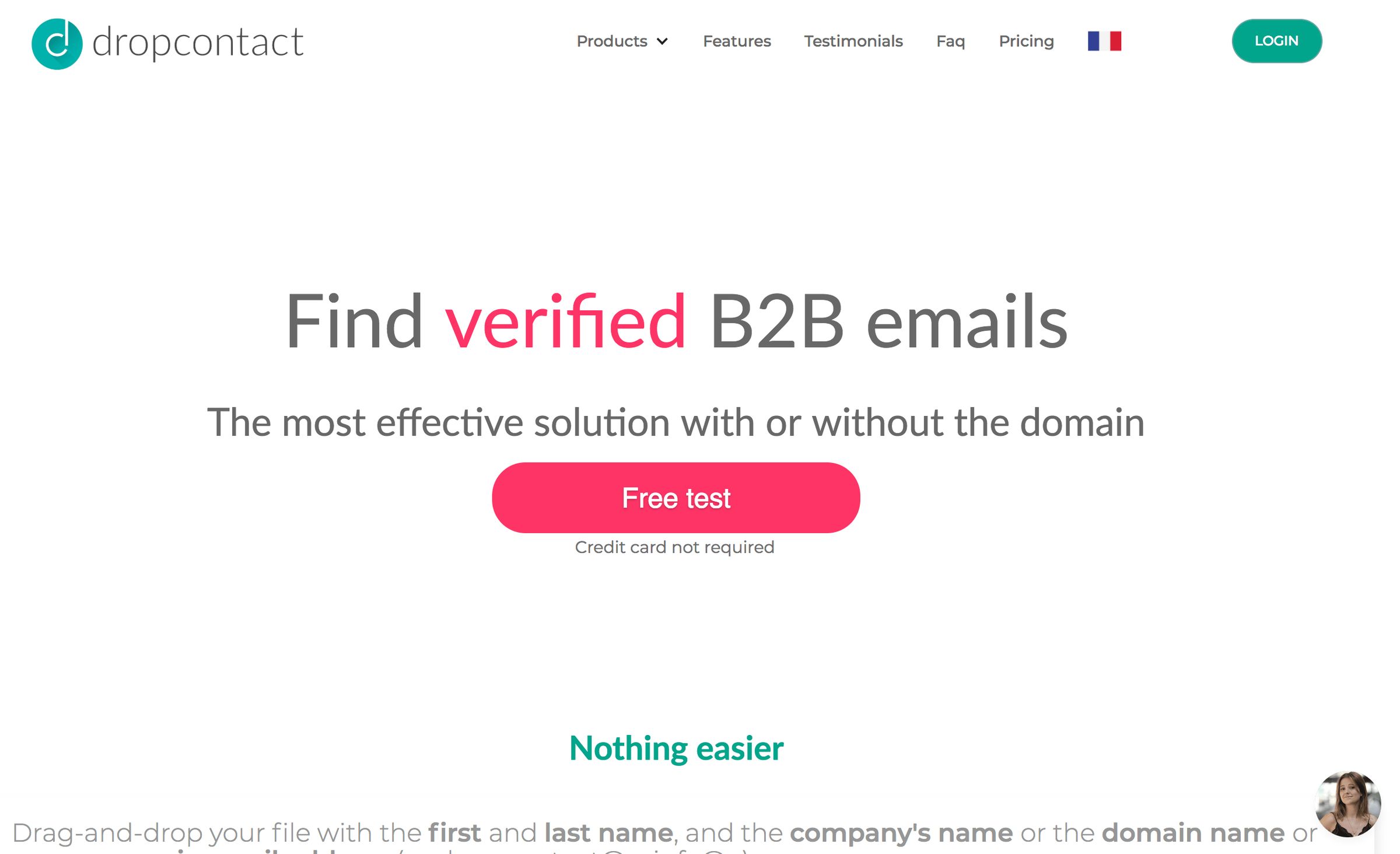The width and height of the screenshot is (1400, 854).
Task: Click the 'credit card not required' link text
Action: click(675, 547)
